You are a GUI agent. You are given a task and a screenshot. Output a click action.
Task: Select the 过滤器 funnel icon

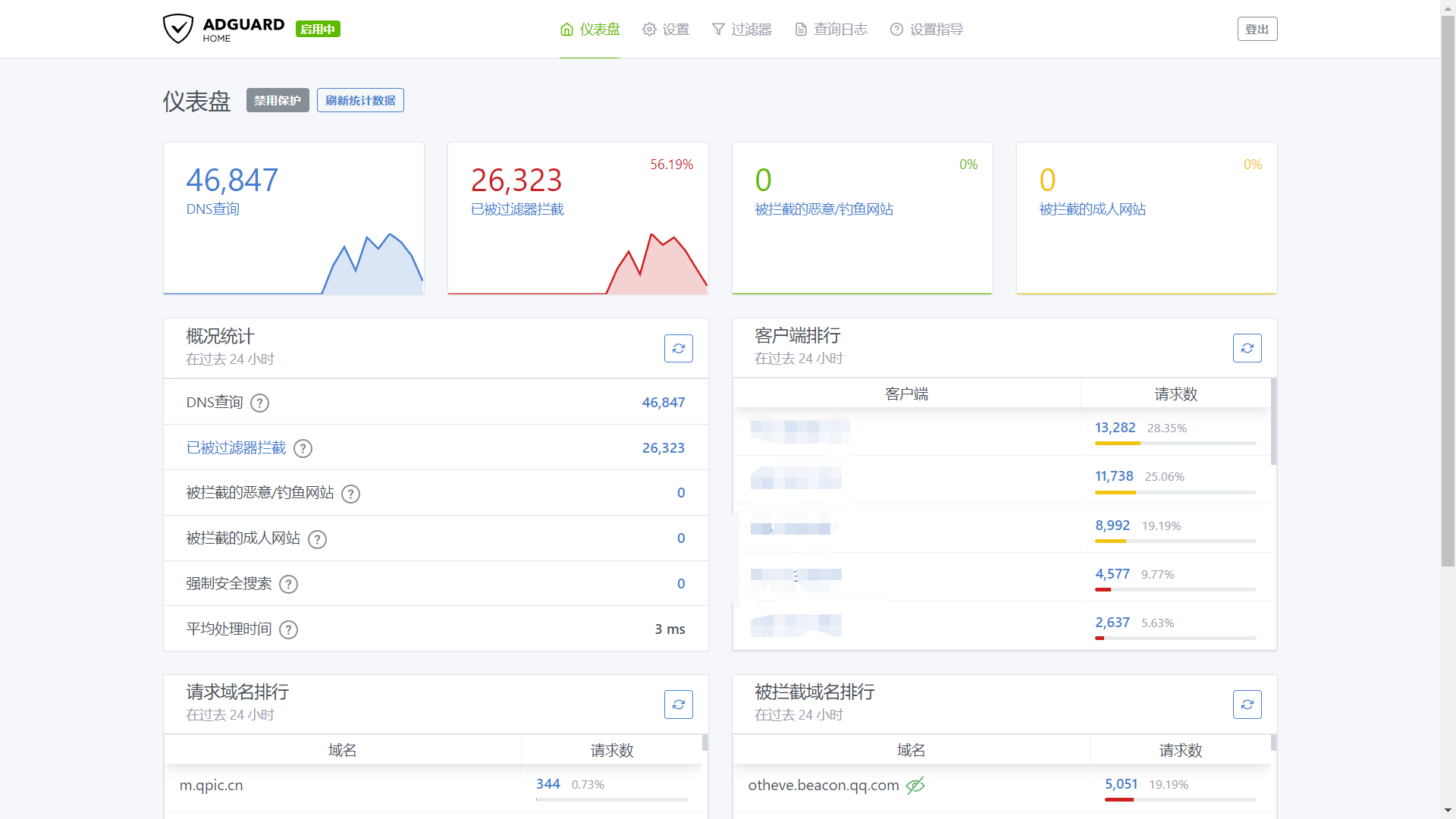pos(717,29)
